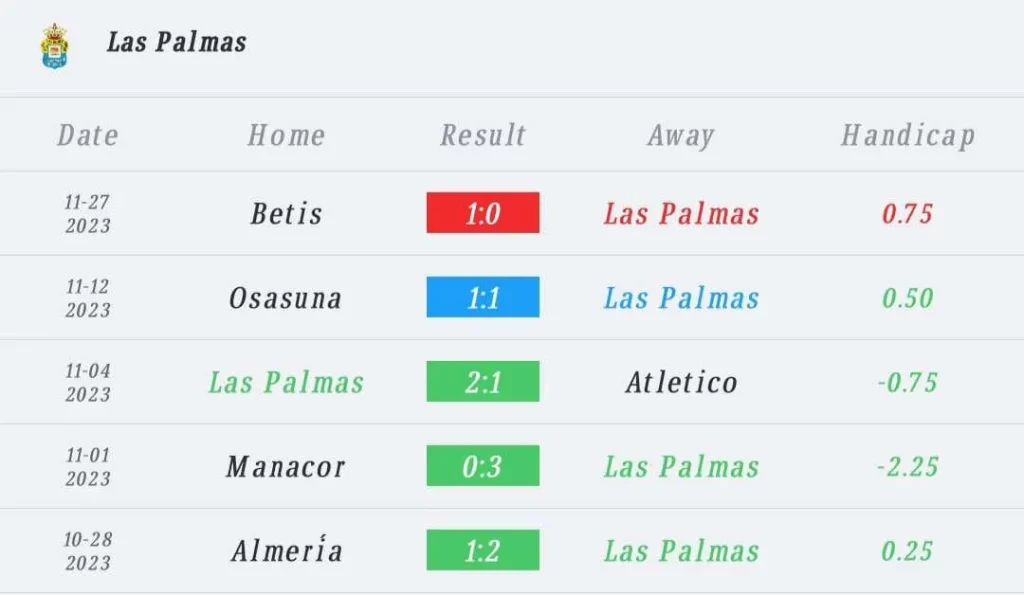The height and width of the screenshot is (595, 1024).
Task: Select the Home column header
Action: 286,135
